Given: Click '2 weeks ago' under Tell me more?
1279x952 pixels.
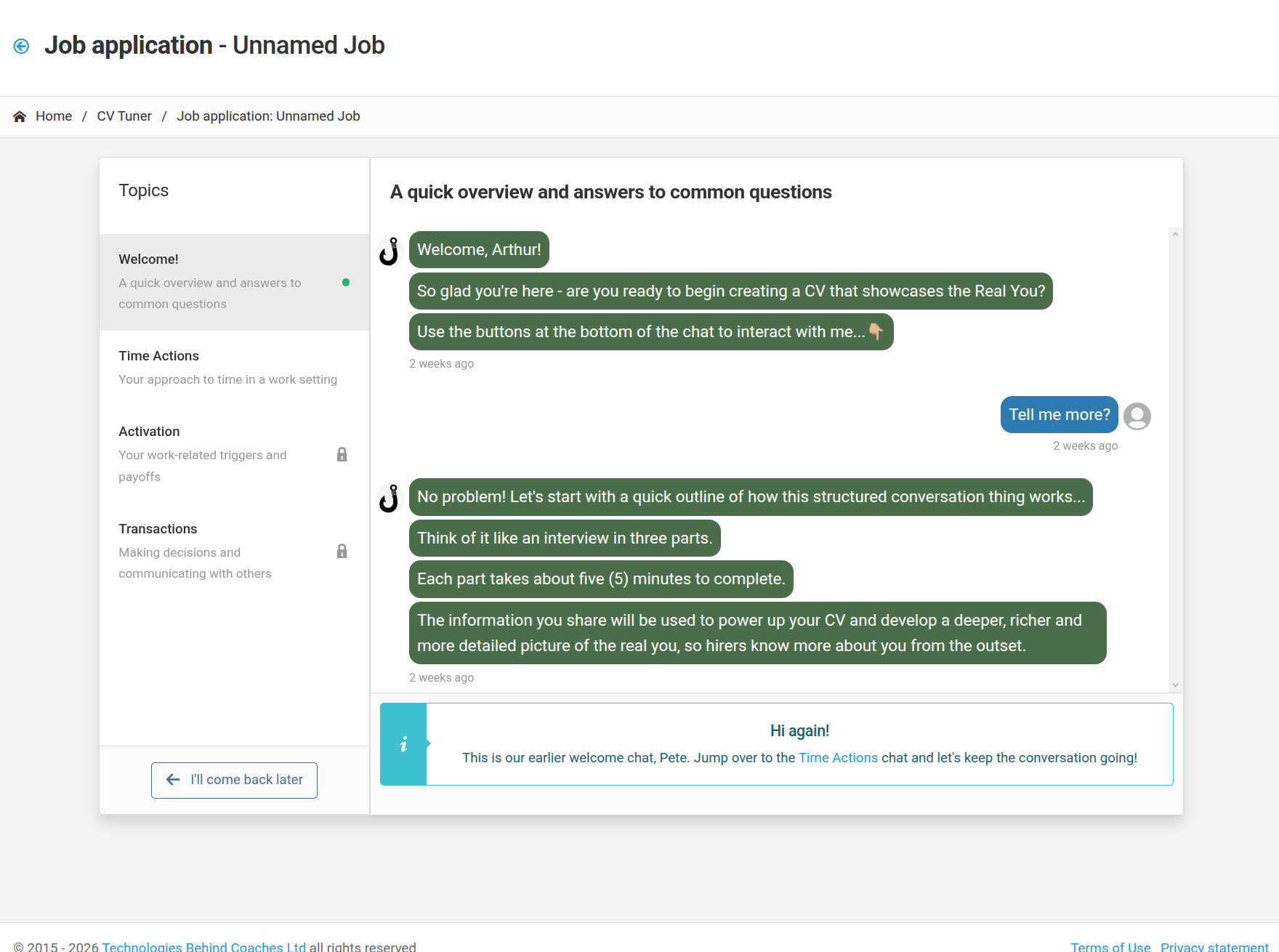Looking at the screenshot, I should (1086, 446).
